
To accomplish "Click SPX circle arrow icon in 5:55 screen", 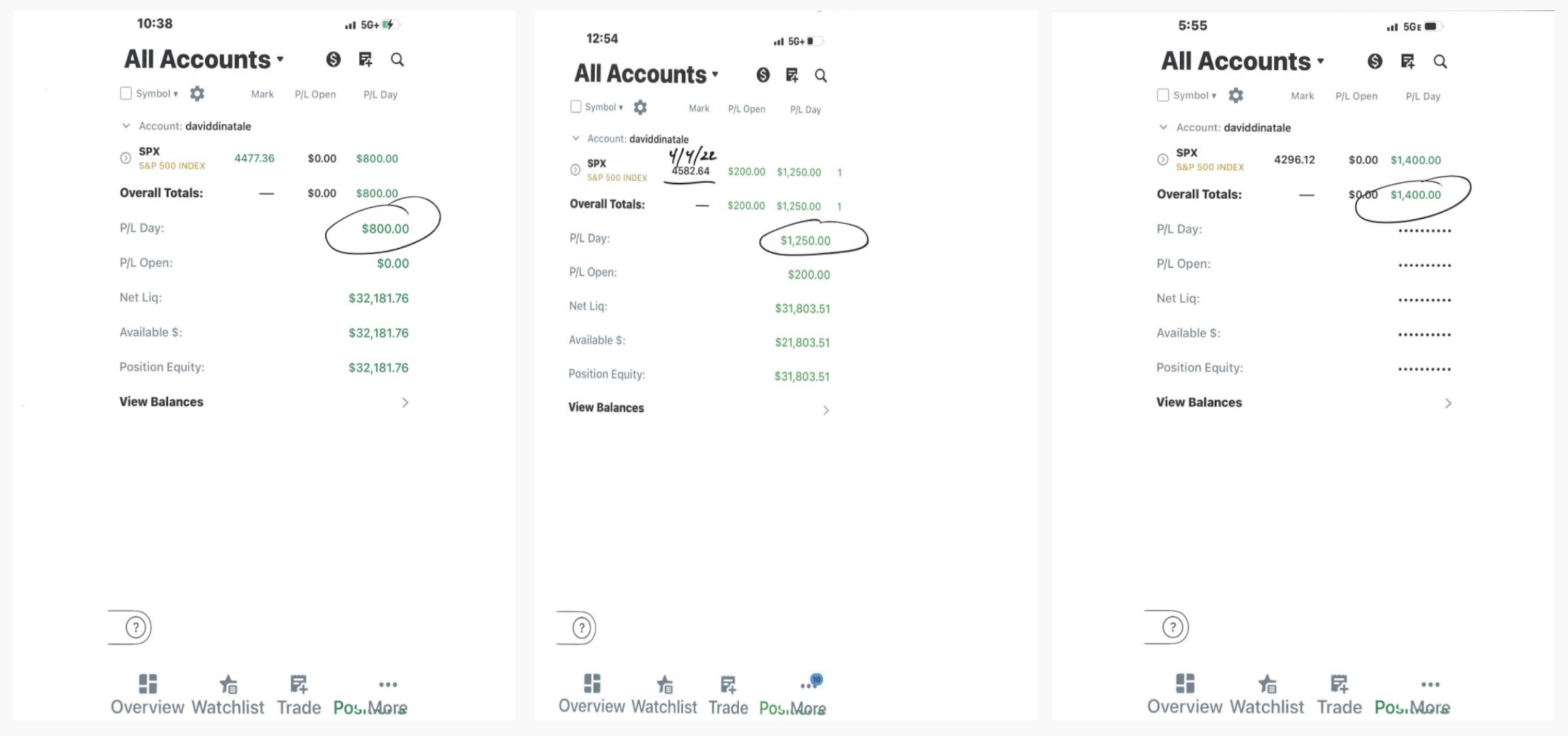I will [1162, 160].
